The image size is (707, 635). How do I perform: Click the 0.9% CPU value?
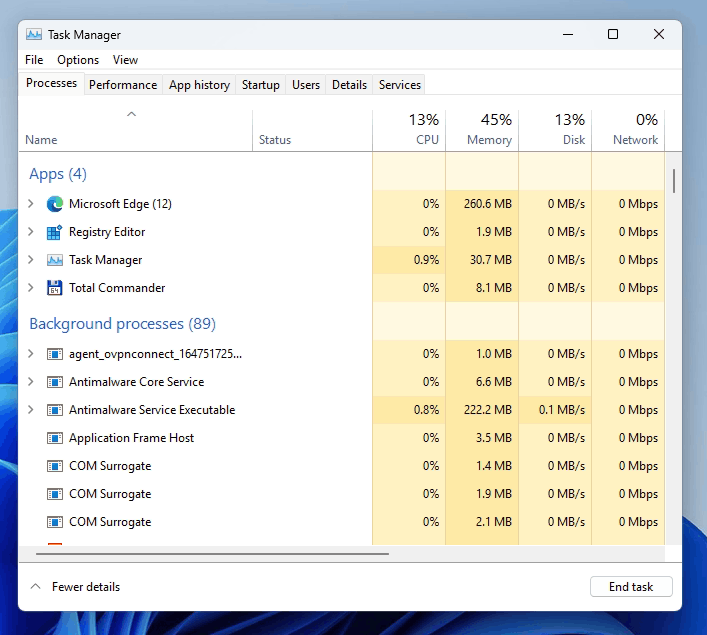pyautogui.click(x=427, y=260)
